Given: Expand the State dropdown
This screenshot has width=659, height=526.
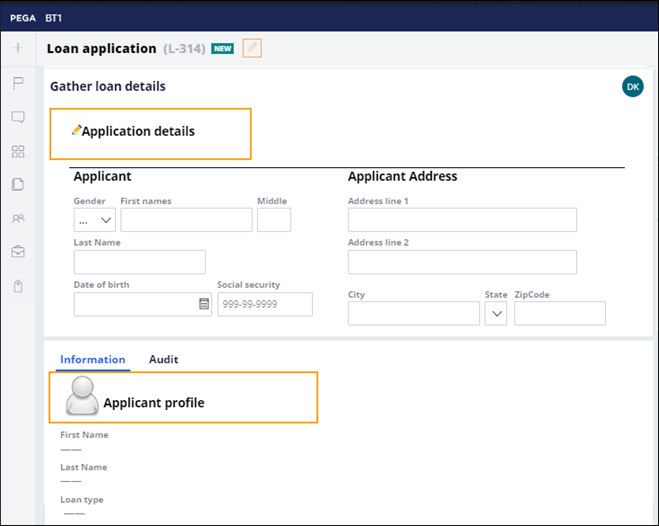Looking at the screenshot, I should coord(496,314).
